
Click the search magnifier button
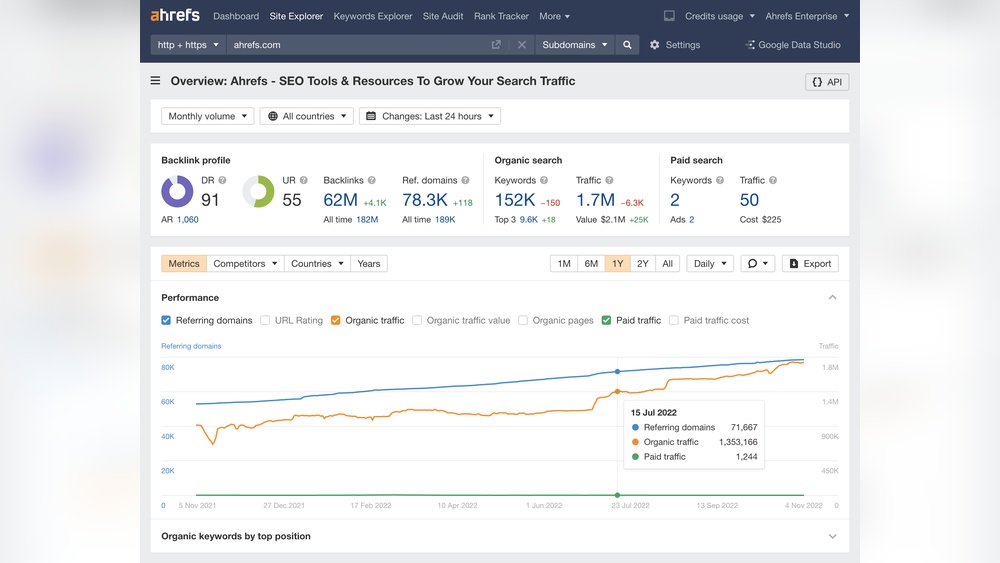(627, 45)
